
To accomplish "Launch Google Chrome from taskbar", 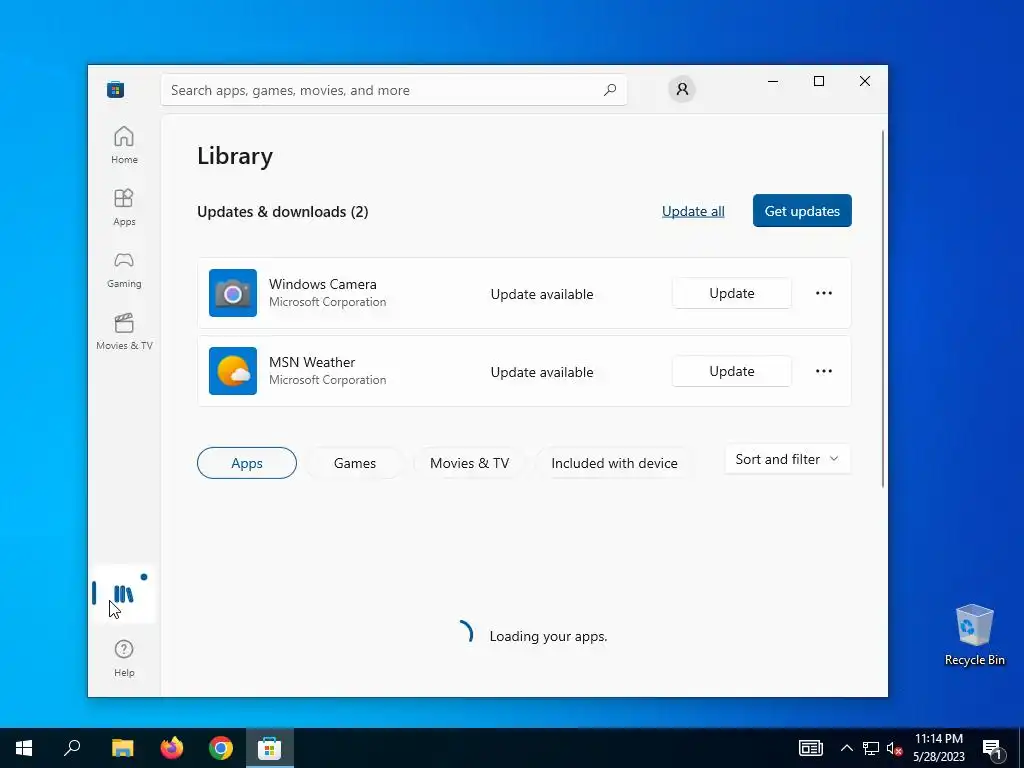I will click(x=221, y=748).
